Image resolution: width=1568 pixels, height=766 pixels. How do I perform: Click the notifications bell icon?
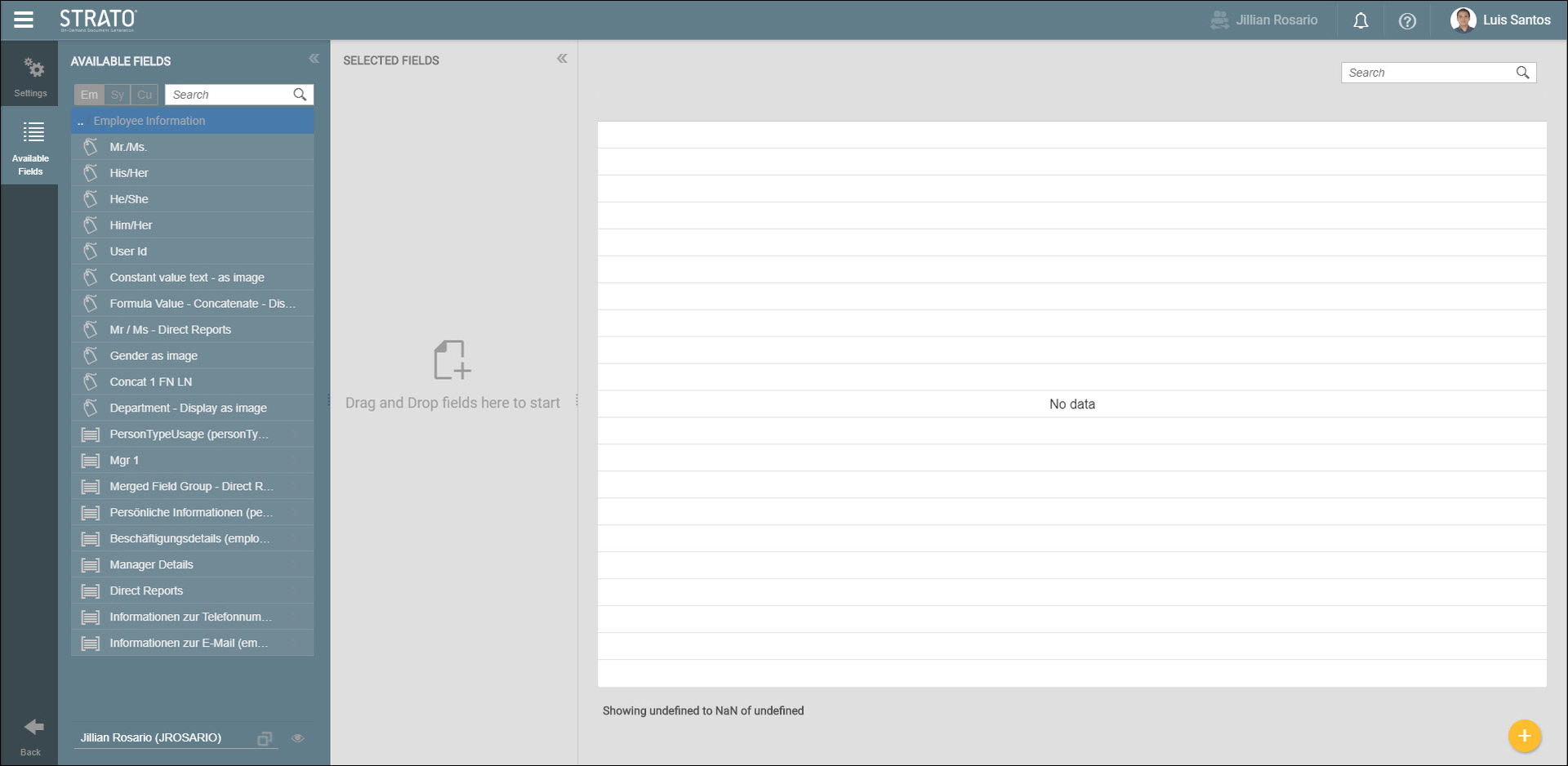(1361, 20)
